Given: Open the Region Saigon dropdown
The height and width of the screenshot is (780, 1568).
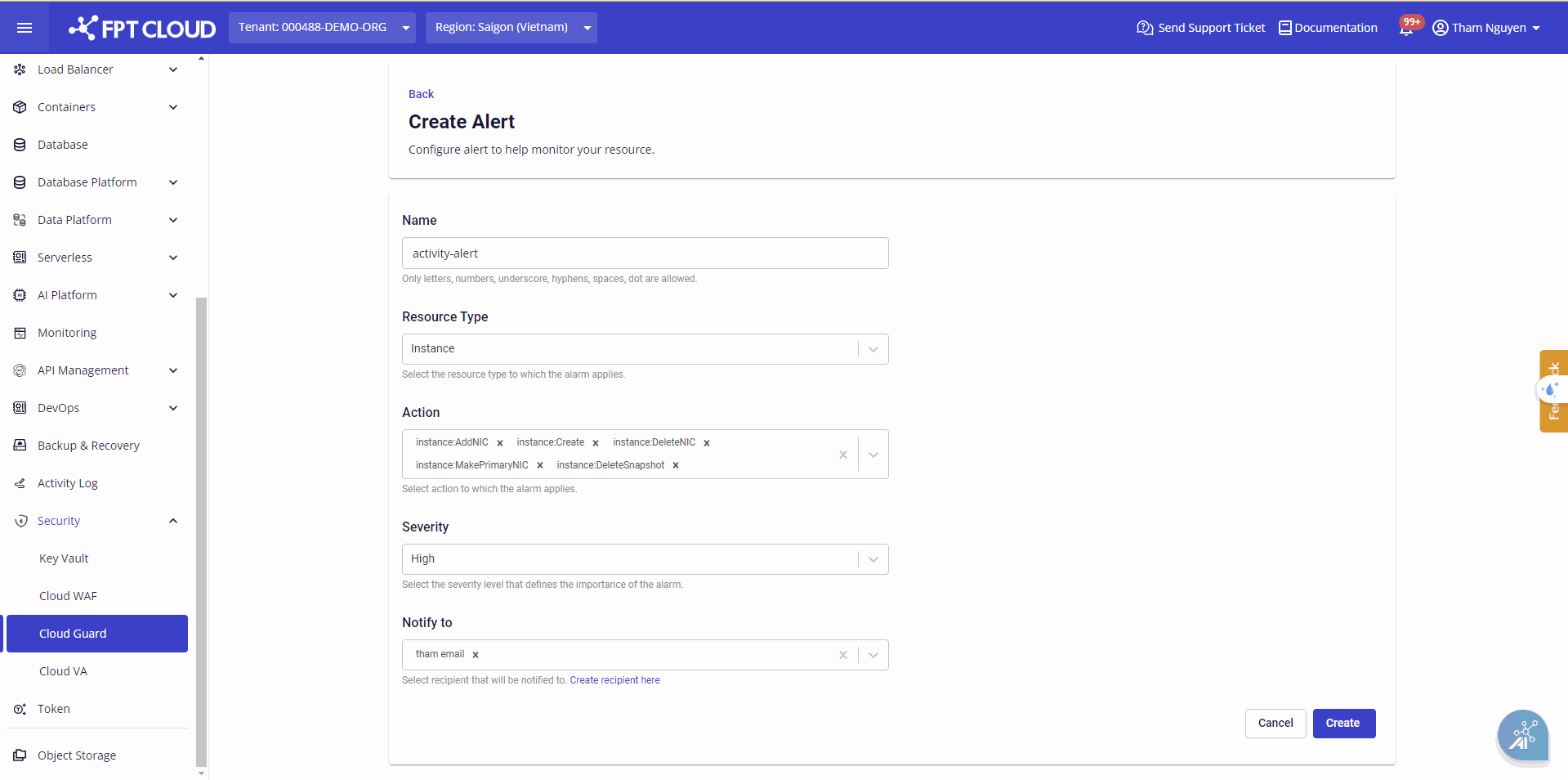Looking at the screenshot, I should (x=511, y=28).
